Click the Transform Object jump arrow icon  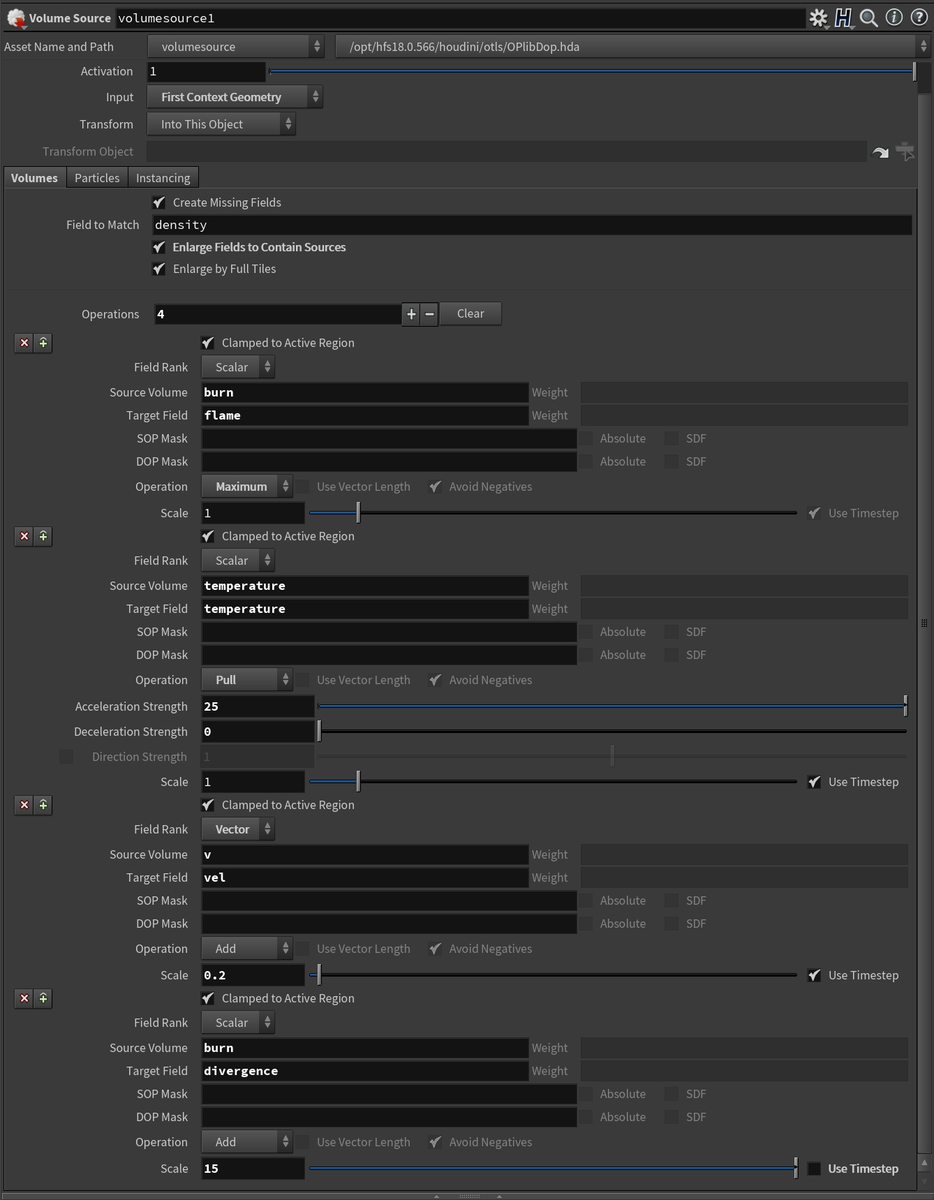[x=880, y=152]
